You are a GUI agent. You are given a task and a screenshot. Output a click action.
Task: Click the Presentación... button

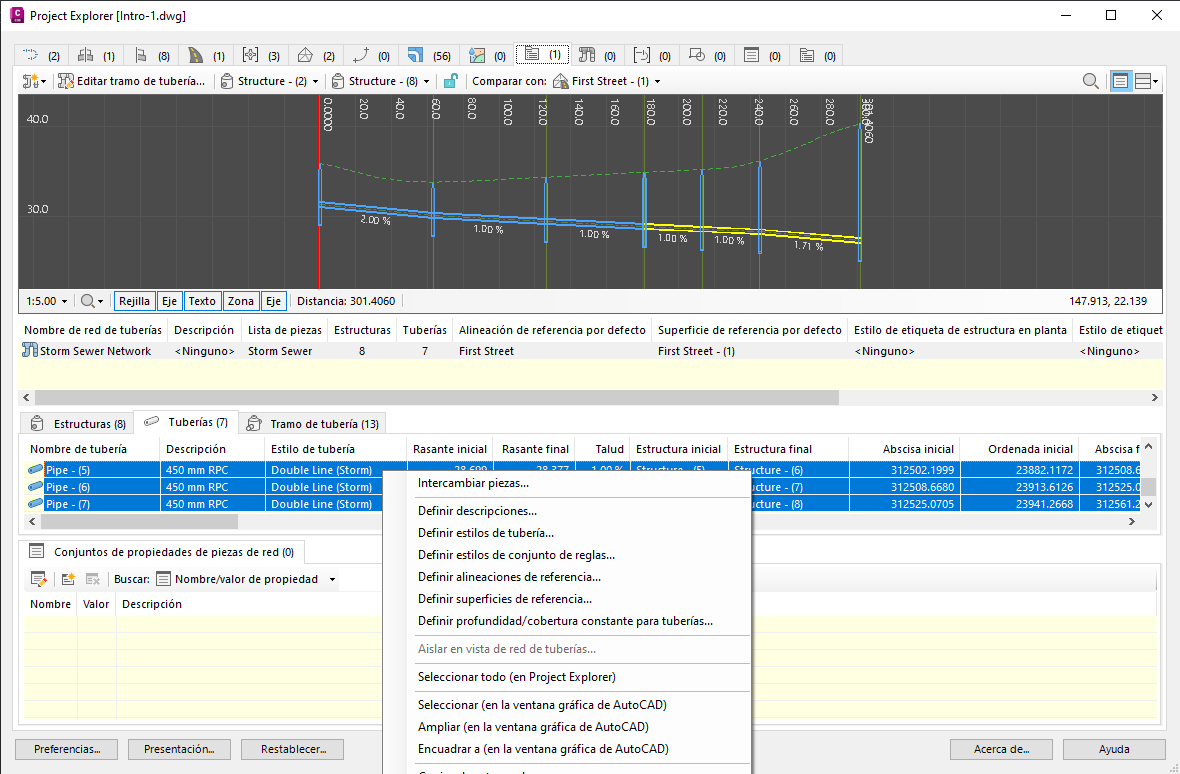coord(179,749)
